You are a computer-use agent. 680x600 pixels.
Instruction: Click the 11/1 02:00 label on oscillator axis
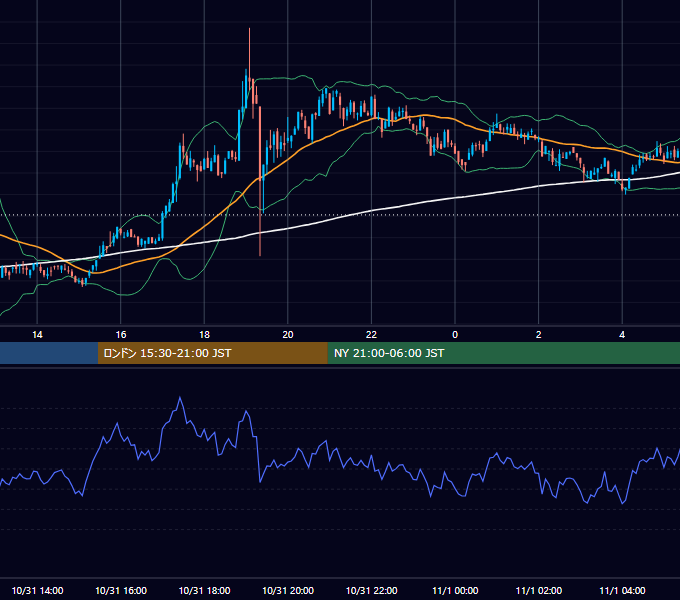click(539, 590)
